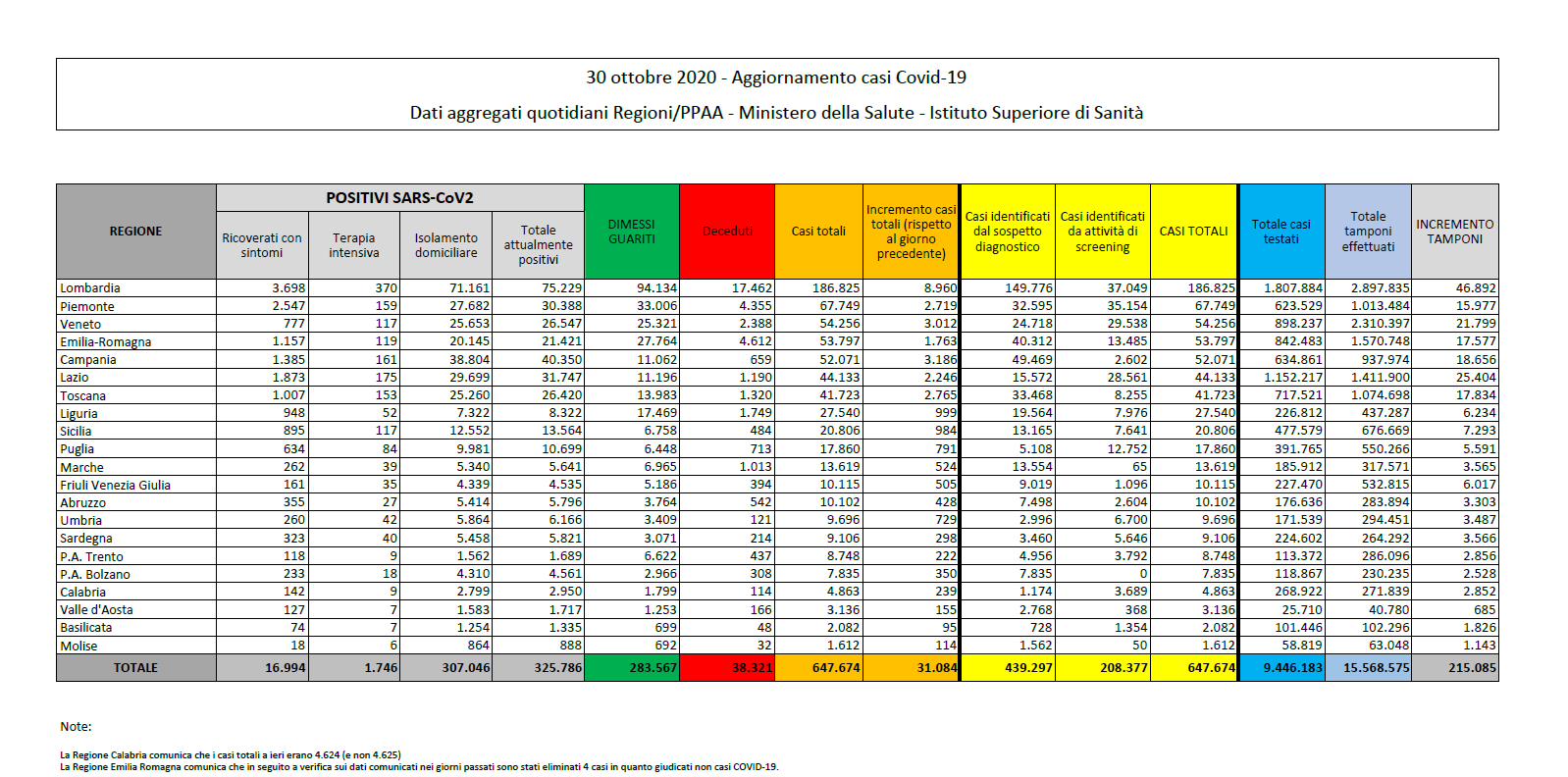Select Totale tamponi effettuati header
The image size is (1568, 777).
tap(1369, 232)
